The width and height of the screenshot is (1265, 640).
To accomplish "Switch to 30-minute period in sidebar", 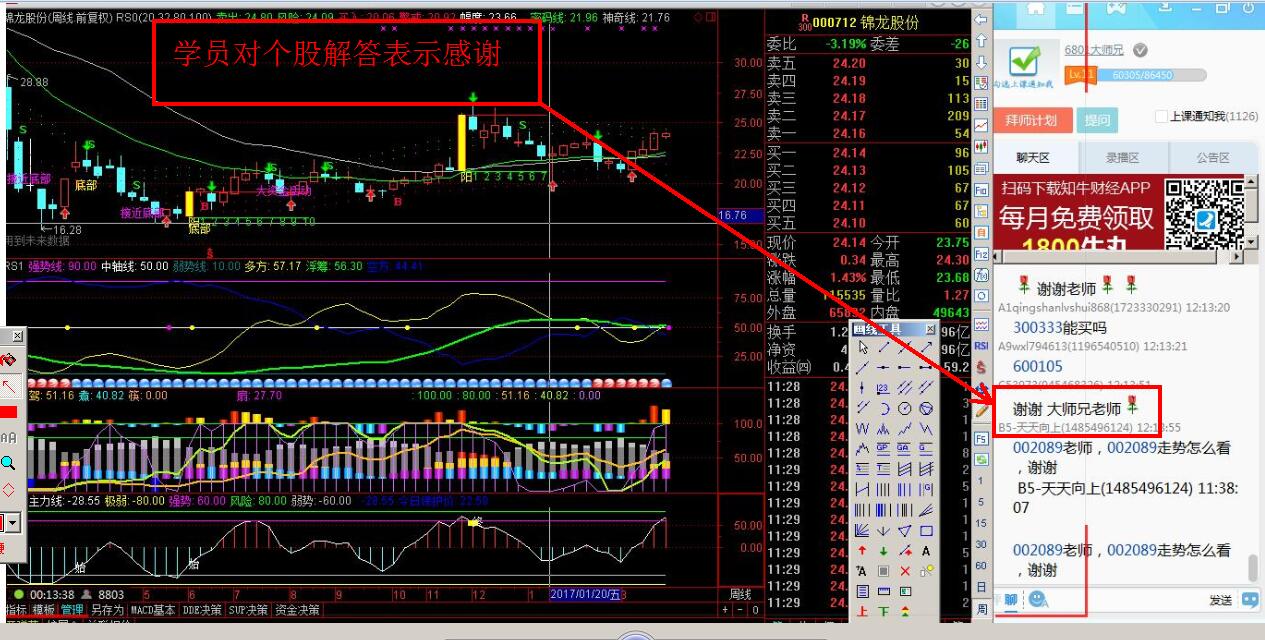I will coord(981,544).
